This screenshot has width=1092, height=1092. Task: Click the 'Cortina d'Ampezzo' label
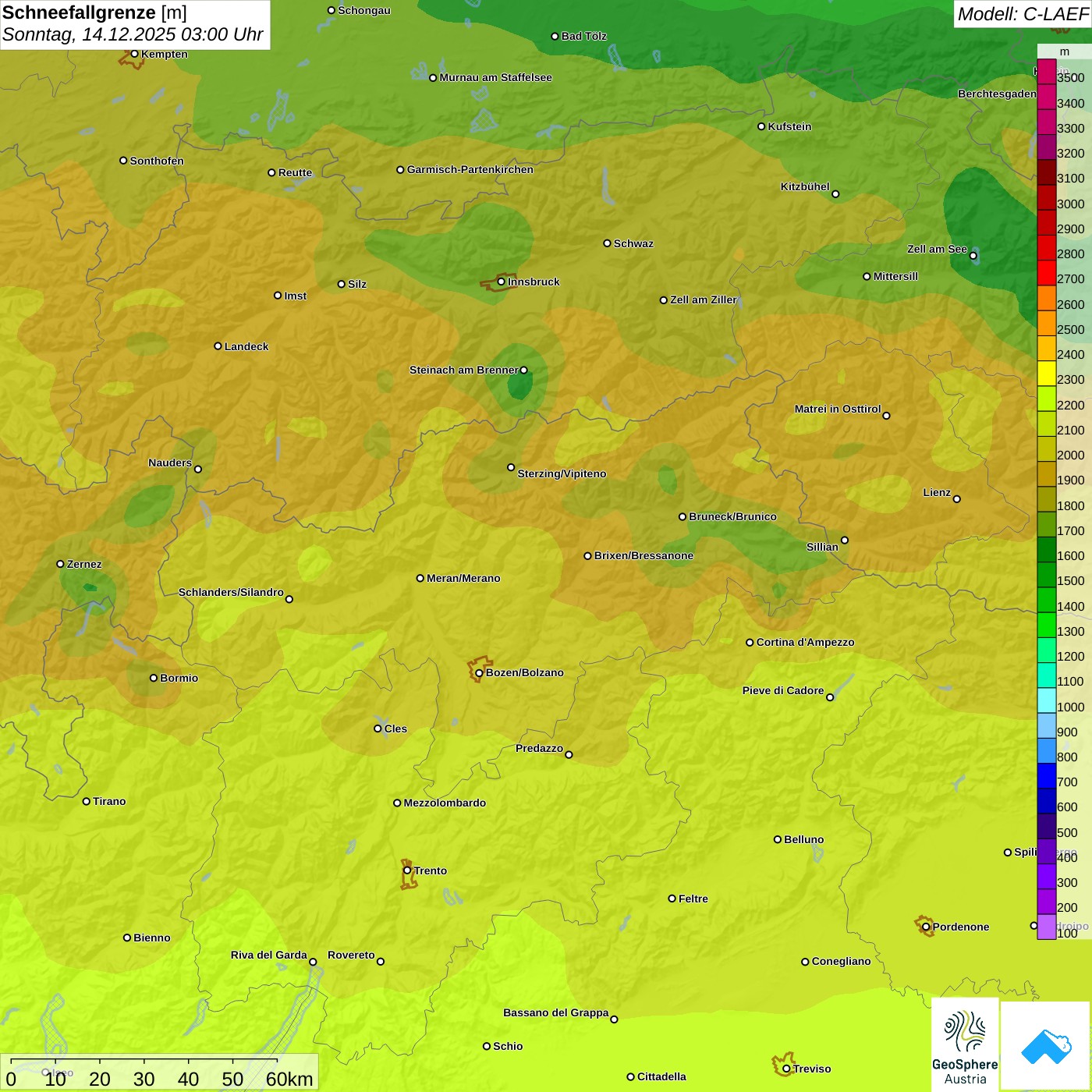(805, 642)
